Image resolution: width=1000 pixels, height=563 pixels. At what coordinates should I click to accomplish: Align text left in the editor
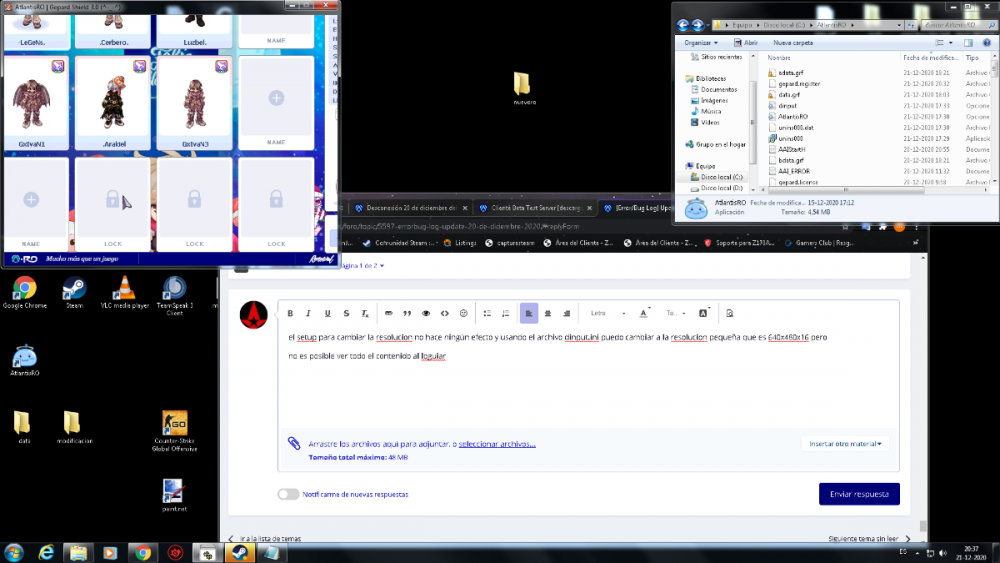[529, 313]
